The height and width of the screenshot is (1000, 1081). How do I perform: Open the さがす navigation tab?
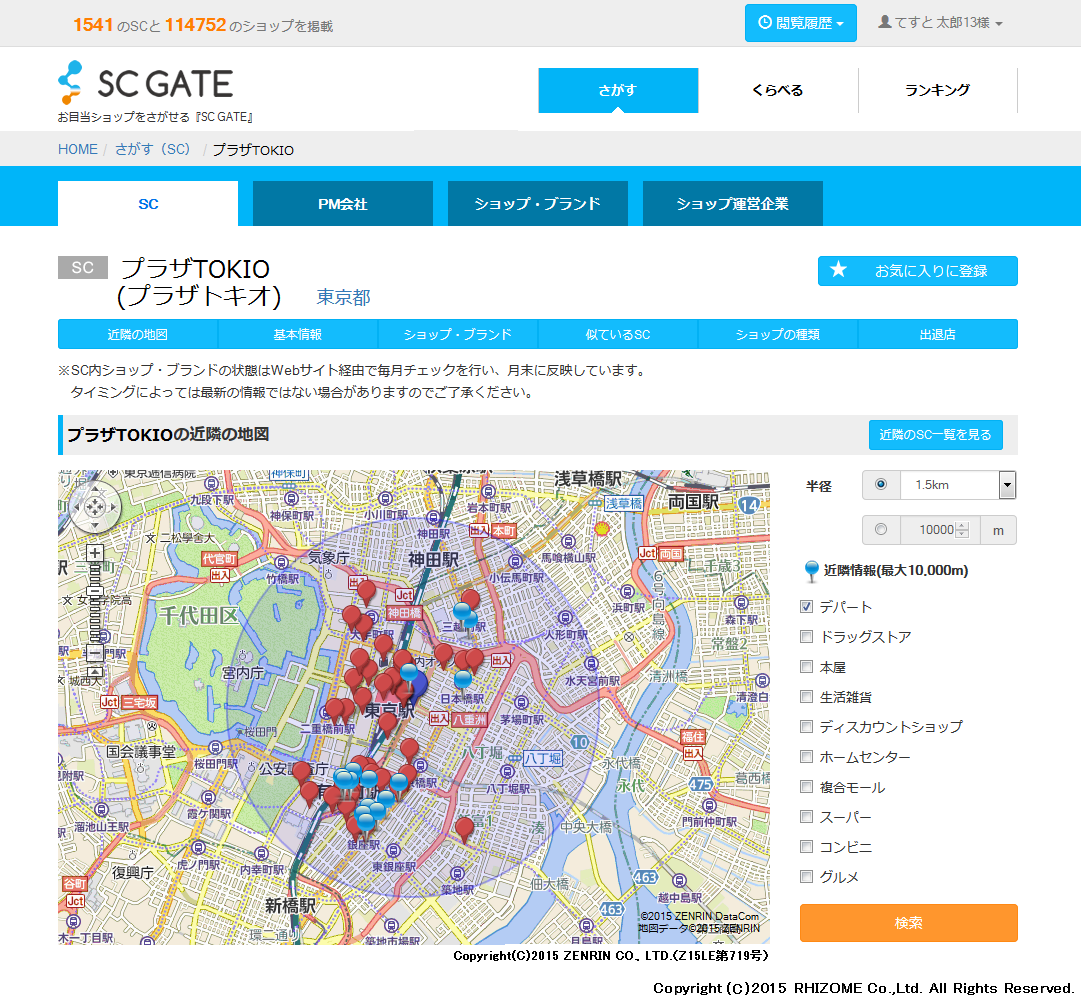click(x=618, y=90)
